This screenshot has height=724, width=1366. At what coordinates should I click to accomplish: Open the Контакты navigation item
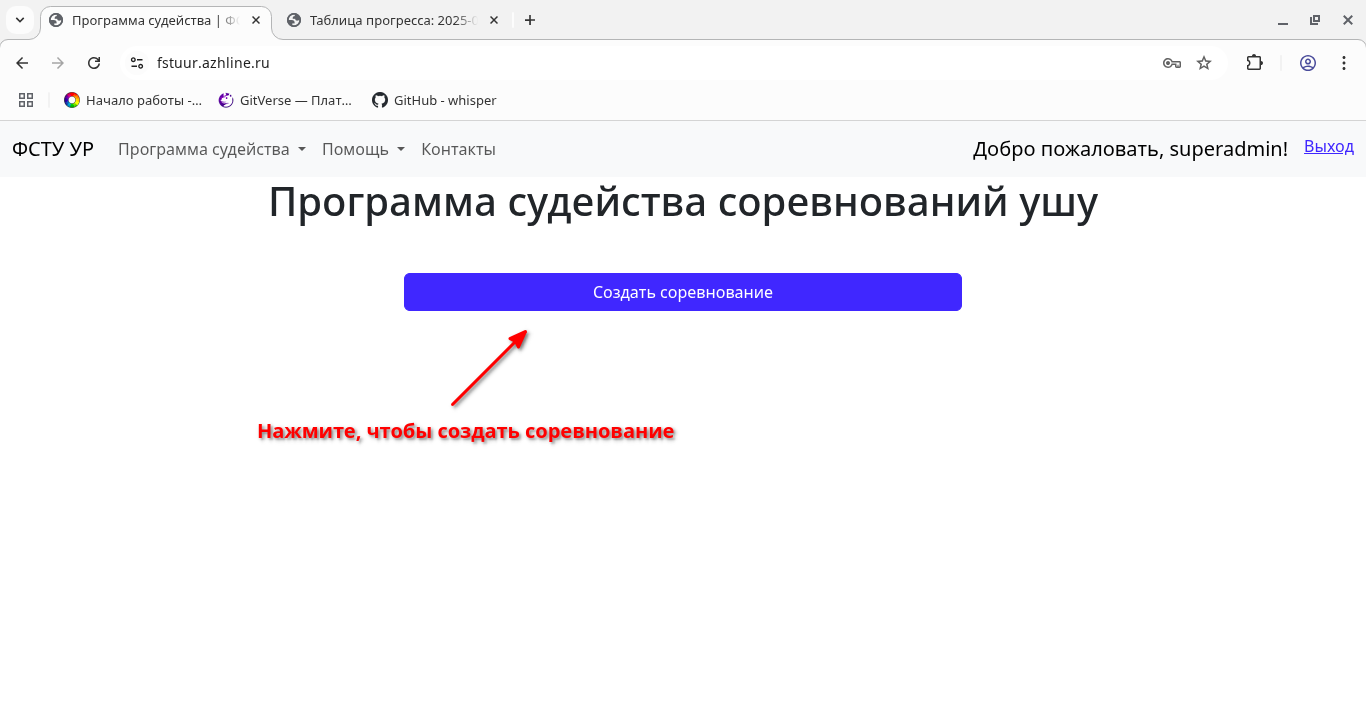coord(458,149)
